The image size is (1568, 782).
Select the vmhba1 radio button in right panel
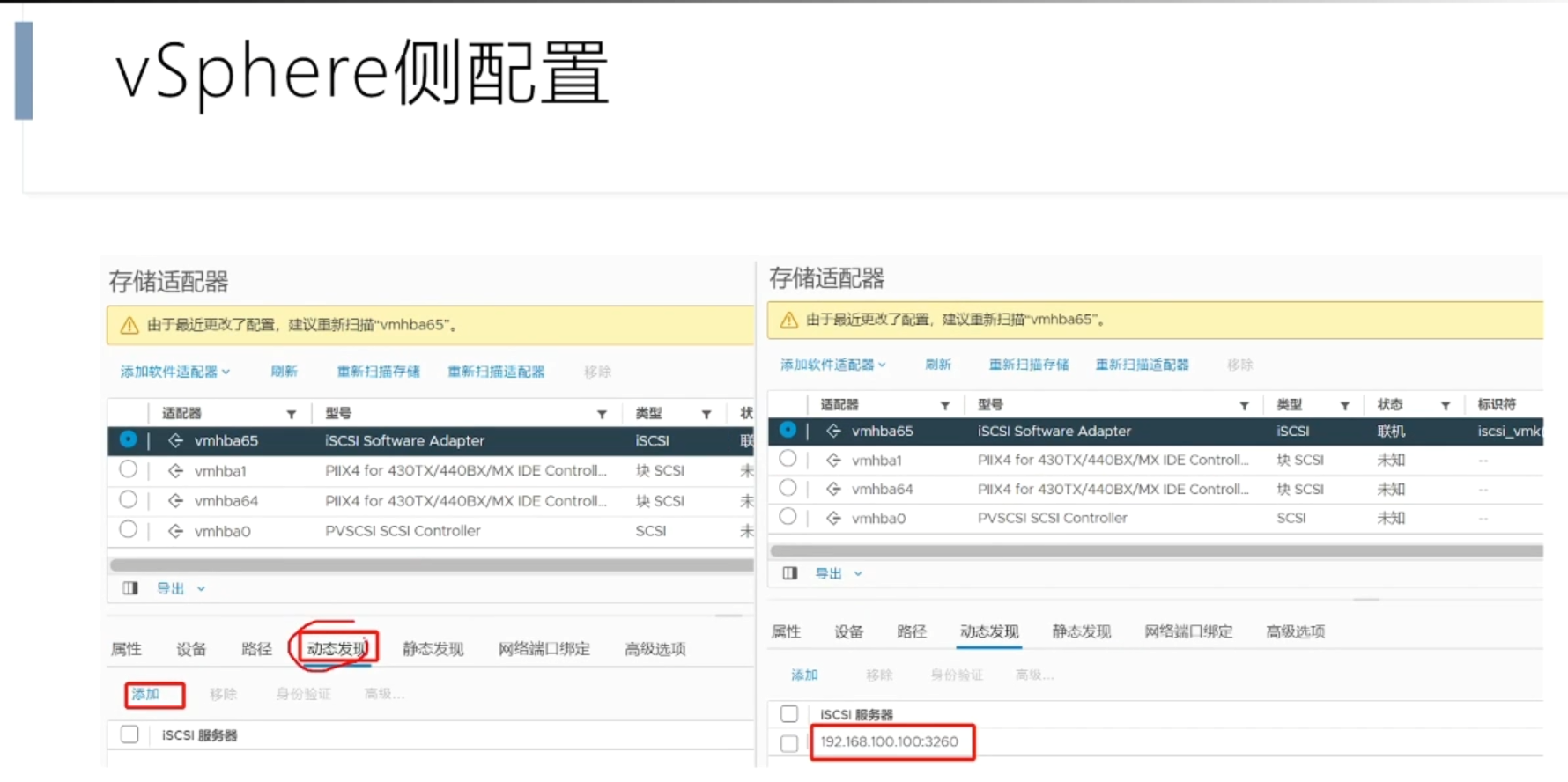point(788,458)
